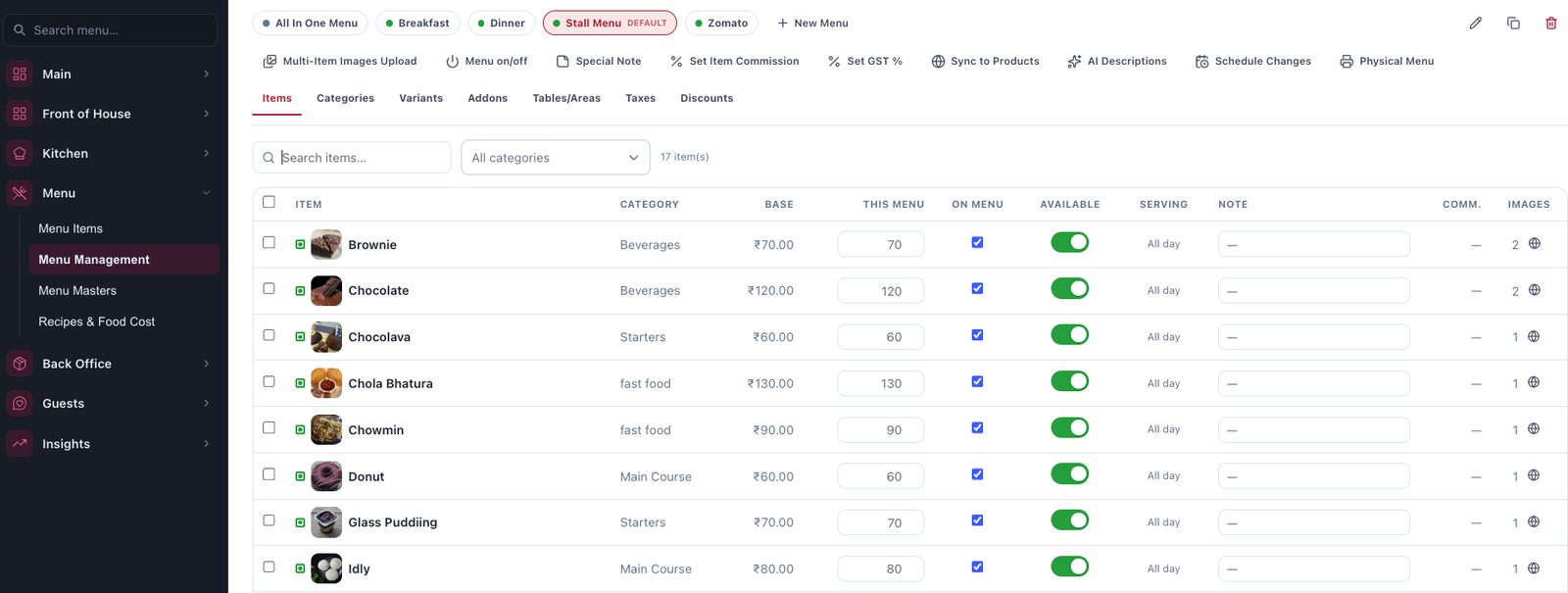Click Menu on/off power button
This screenshot has width=1568, height=593.
[x=486, y=61]
